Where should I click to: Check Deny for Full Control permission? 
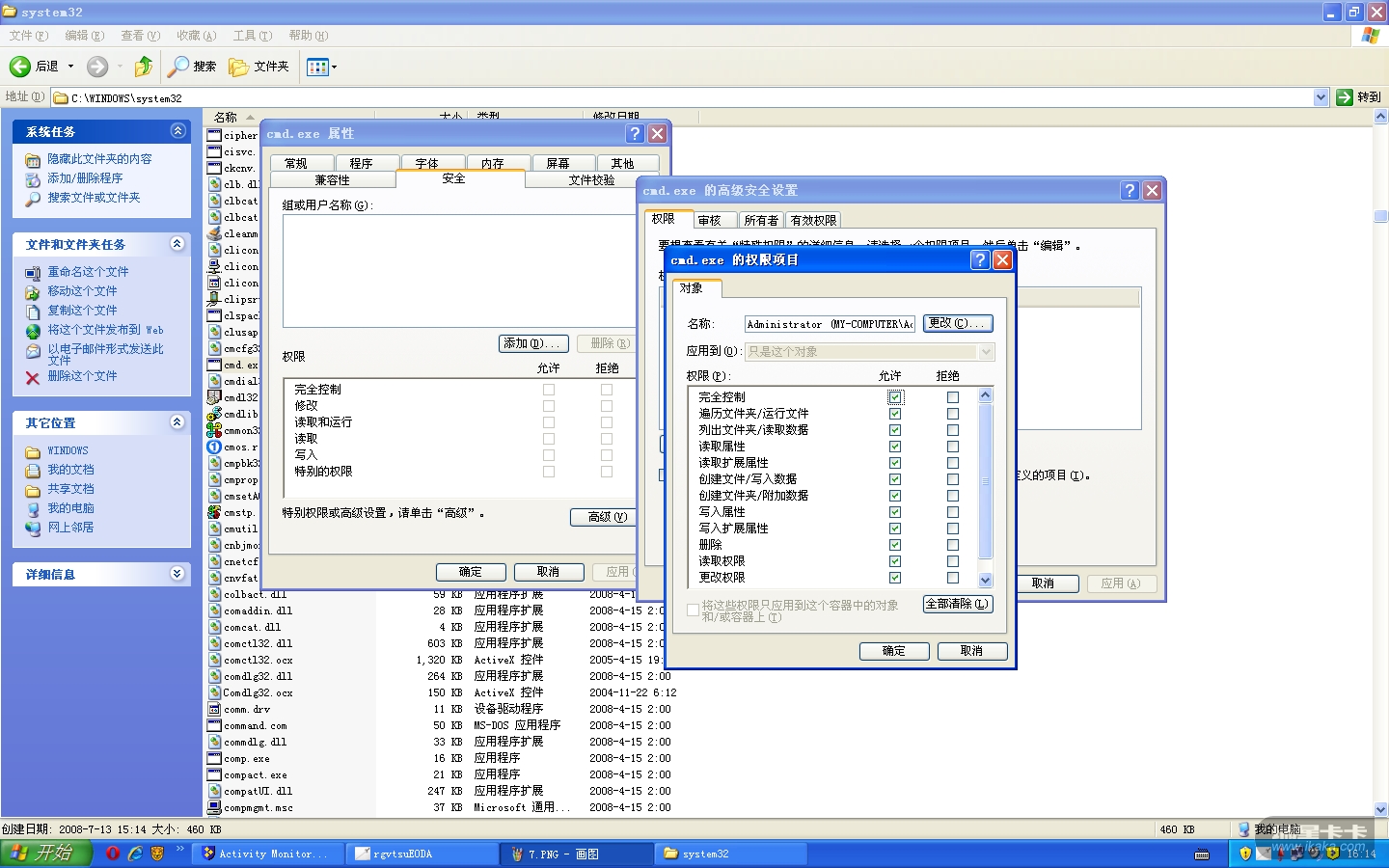[953, 397]
